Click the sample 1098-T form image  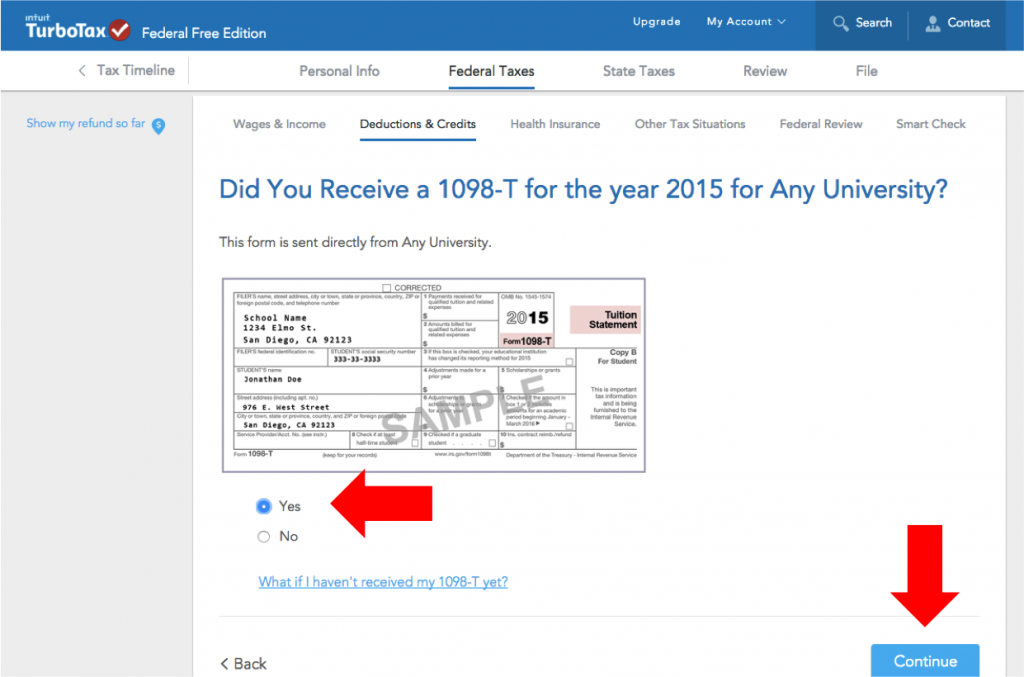coord(432,373)
